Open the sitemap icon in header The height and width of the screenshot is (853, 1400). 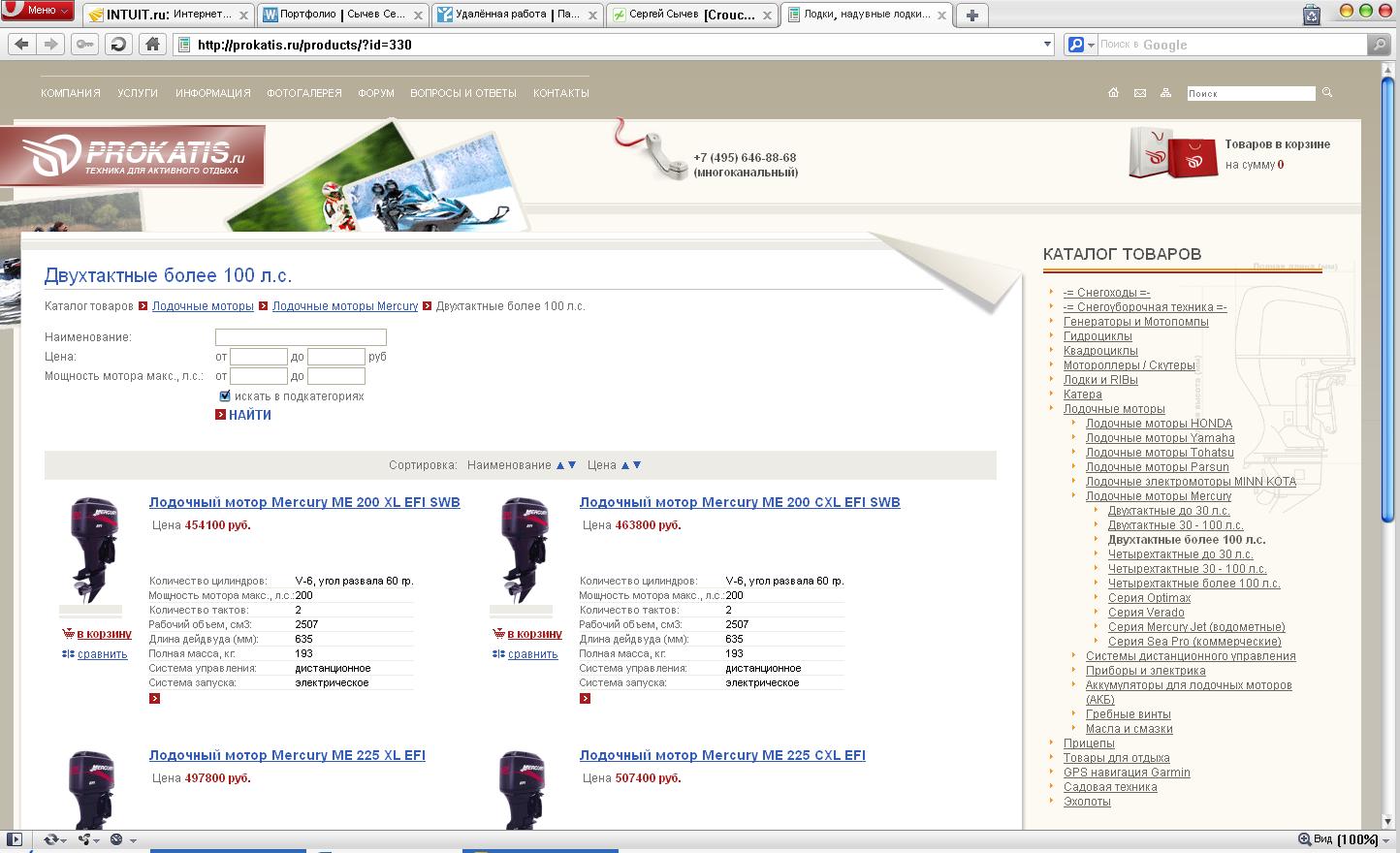click(1165, 93)
